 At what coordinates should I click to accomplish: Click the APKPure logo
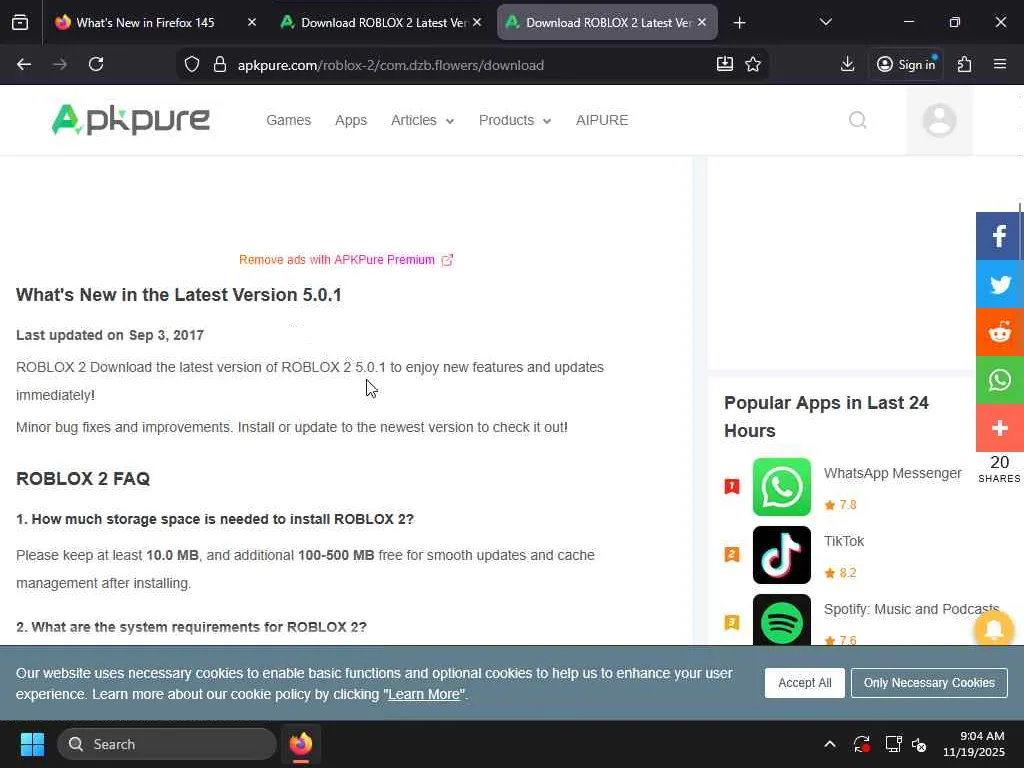[131, 120]
